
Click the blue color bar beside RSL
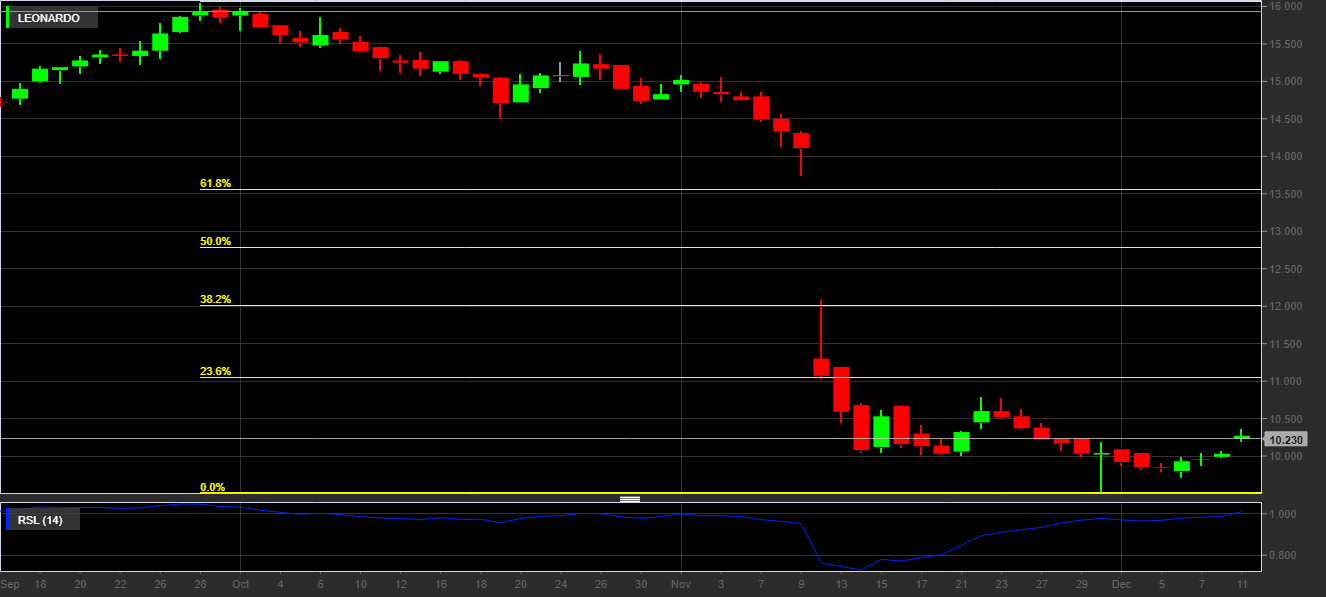coord(8,519)
